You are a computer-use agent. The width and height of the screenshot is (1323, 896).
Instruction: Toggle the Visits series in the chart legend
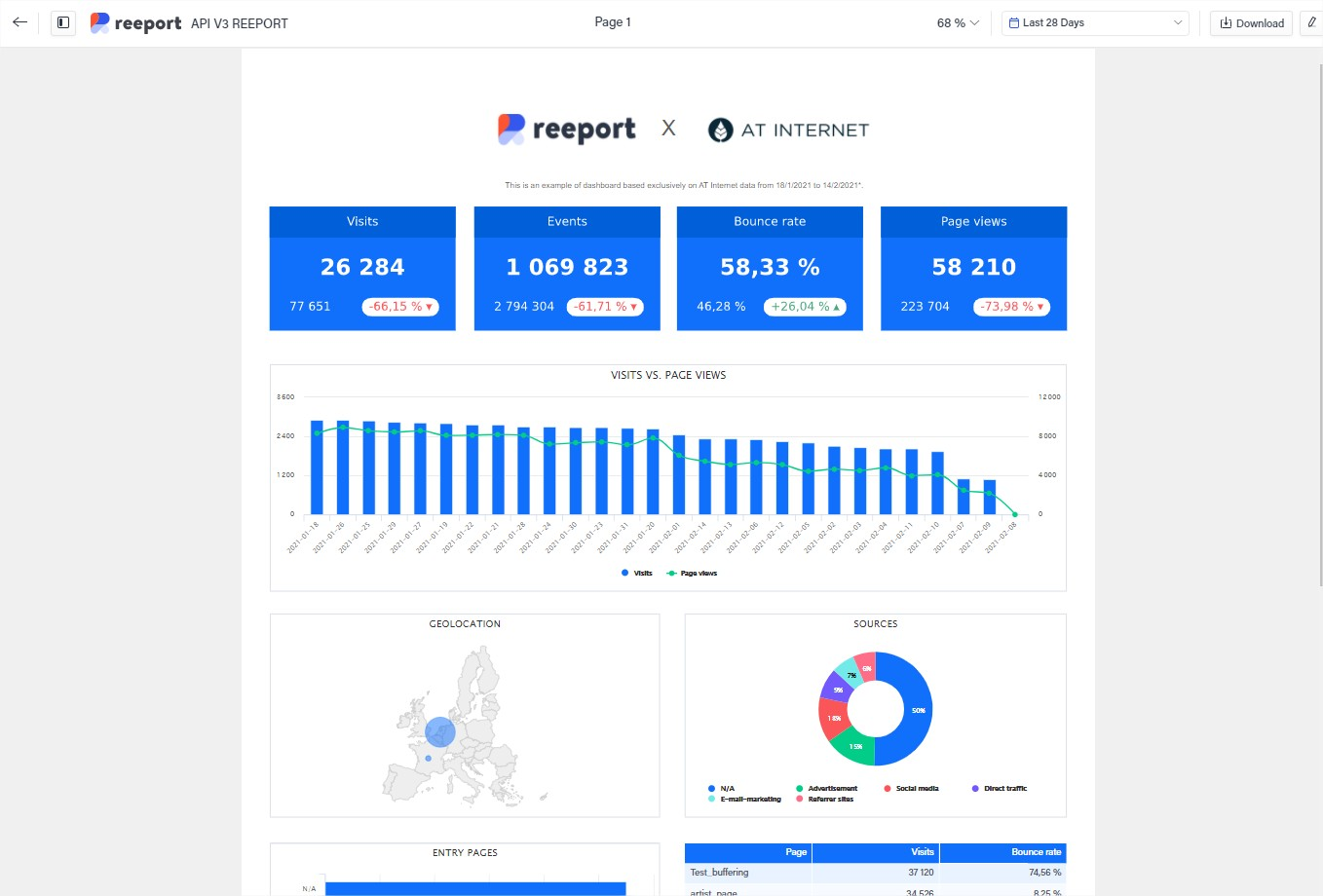pyautogui.click(x=637, y=574)
